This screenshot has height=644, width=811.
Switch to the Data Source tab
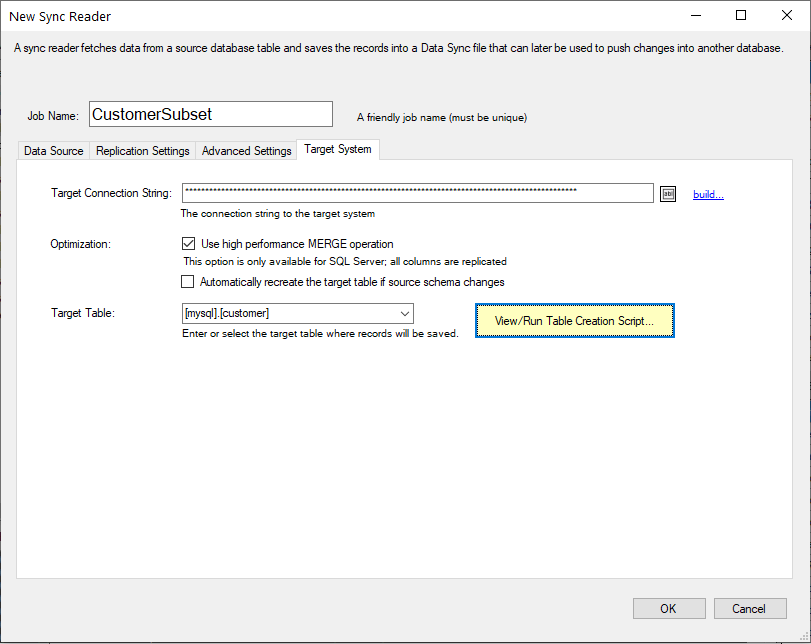point(54,151)
